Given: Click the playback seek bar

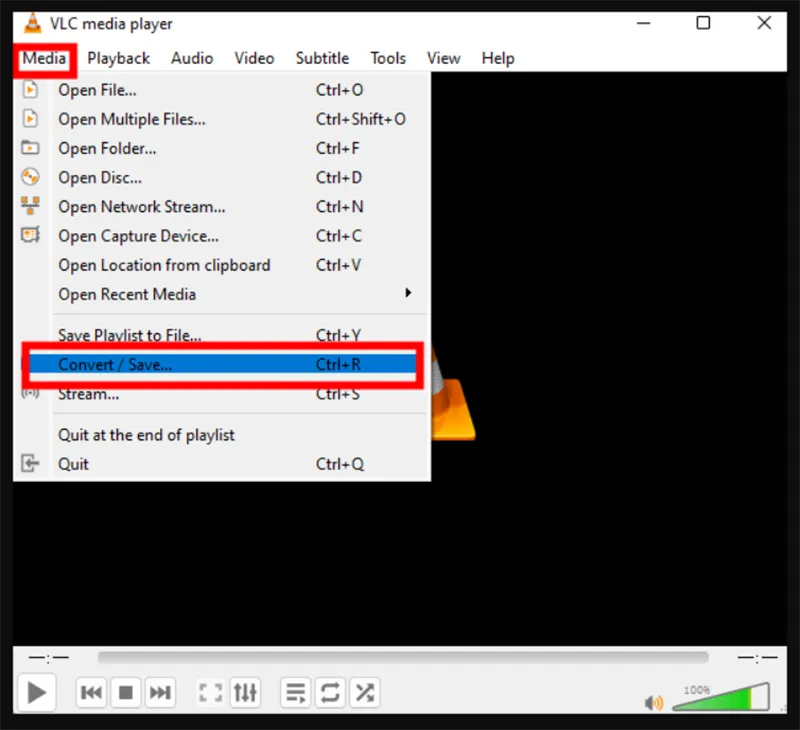Looking at the screenshot, I should [403, 657].
